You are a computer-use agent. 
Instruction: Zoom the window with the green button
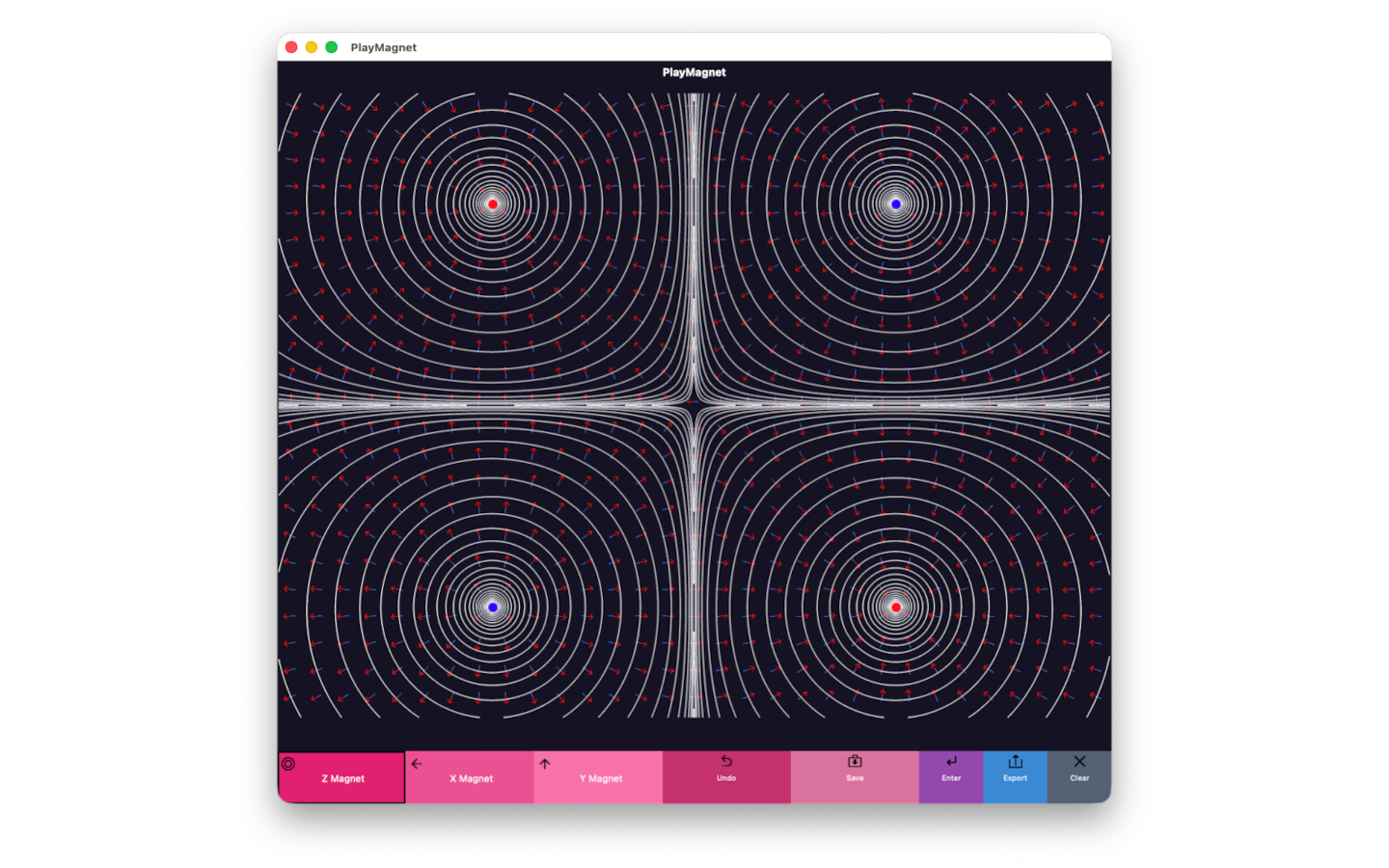pos(331,47)
